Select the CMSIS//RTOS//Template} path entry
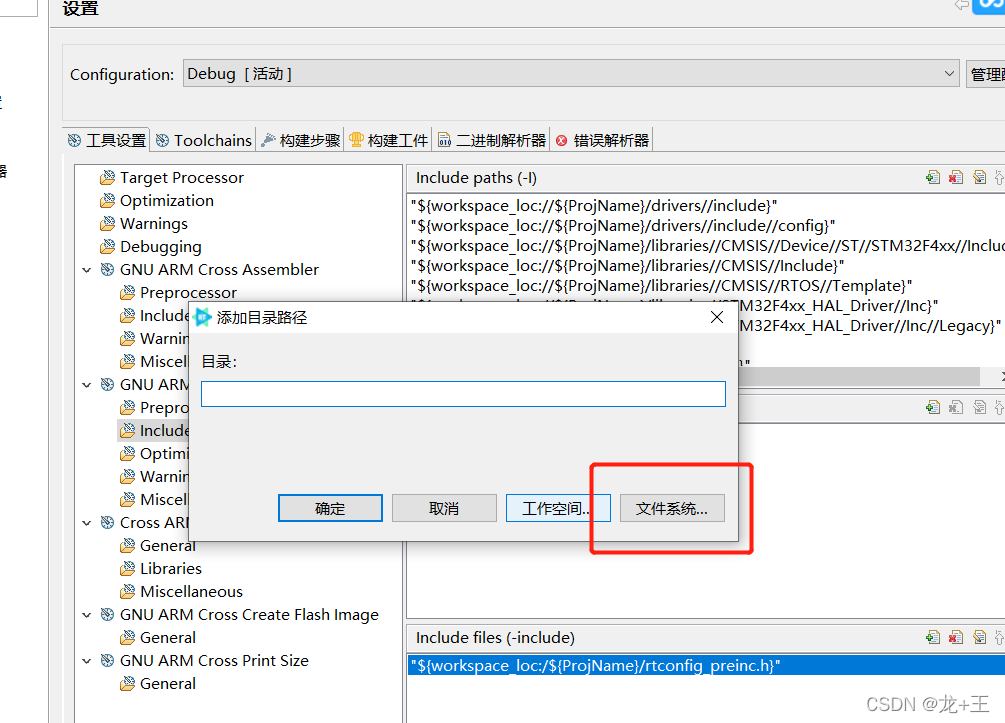 click(x=661, y=286)
